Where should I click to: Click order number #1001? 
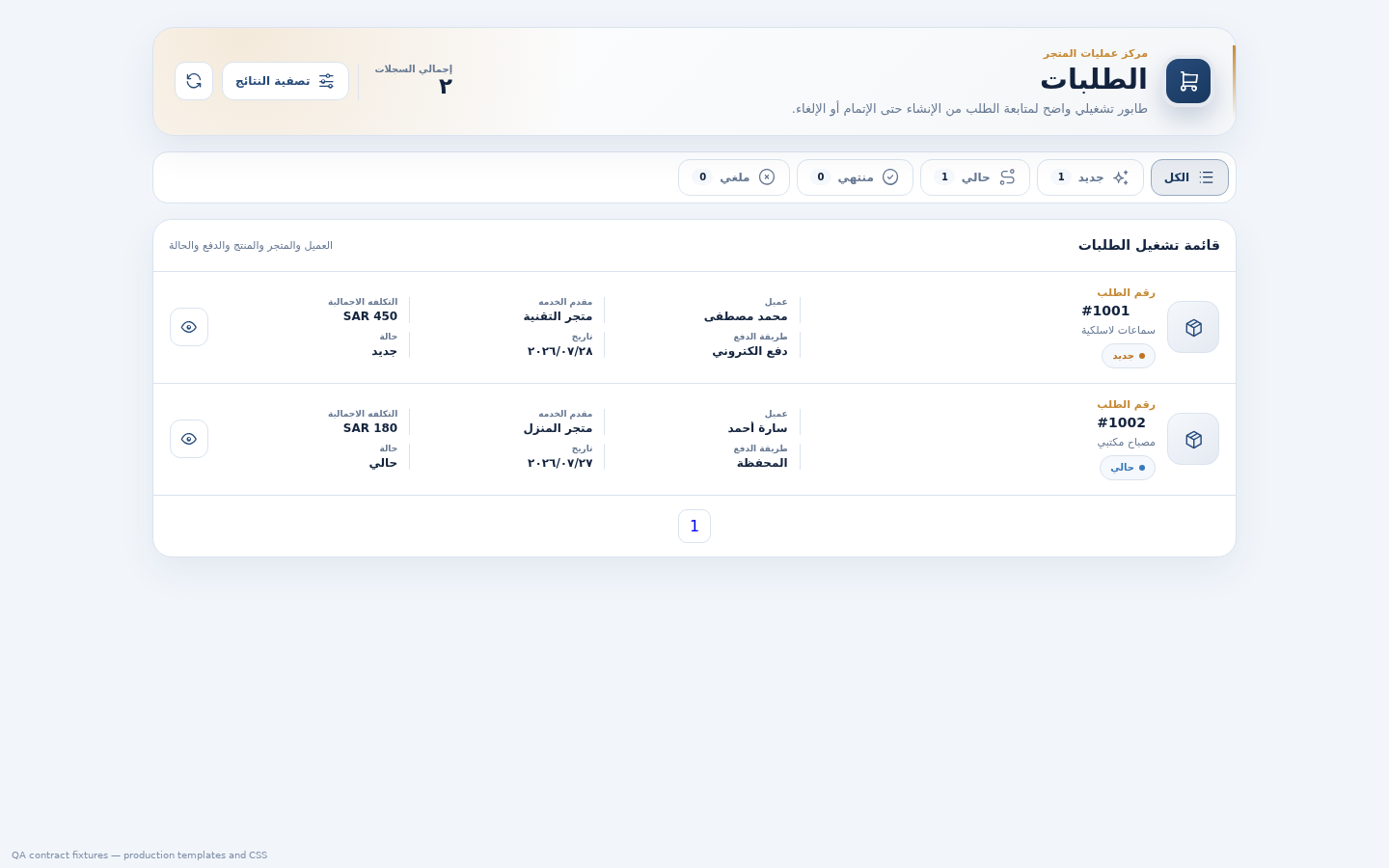click(x=1105, y=311)
